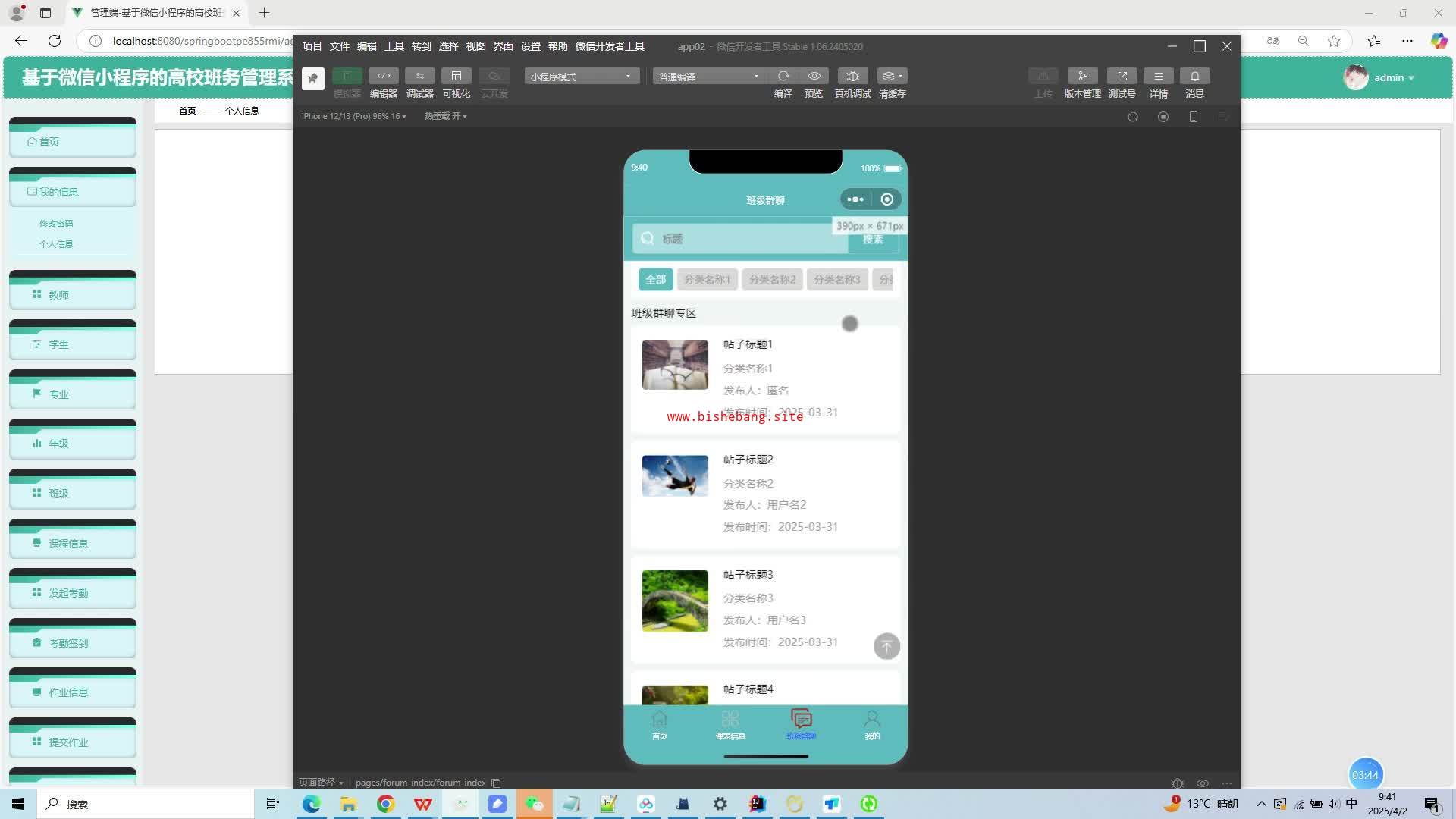Click the compile (编译) refresh icon
Screen dimensions: 1456x819
click(x=783, y=77)
